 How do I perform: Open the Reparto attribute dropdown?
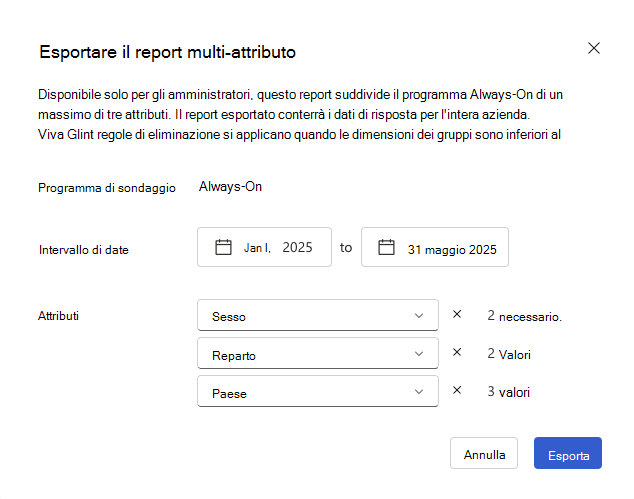pyautogui.click(x=318, y=353)
